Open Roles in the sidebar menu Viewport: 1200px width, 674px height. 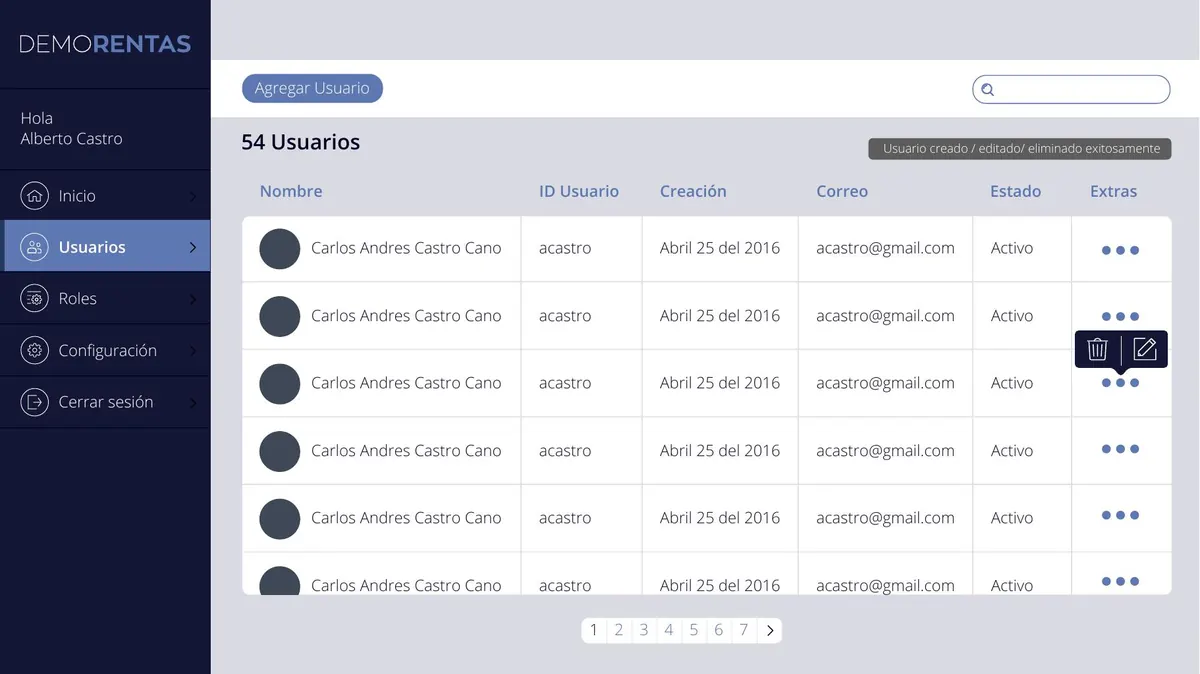(x=105, y=298)
